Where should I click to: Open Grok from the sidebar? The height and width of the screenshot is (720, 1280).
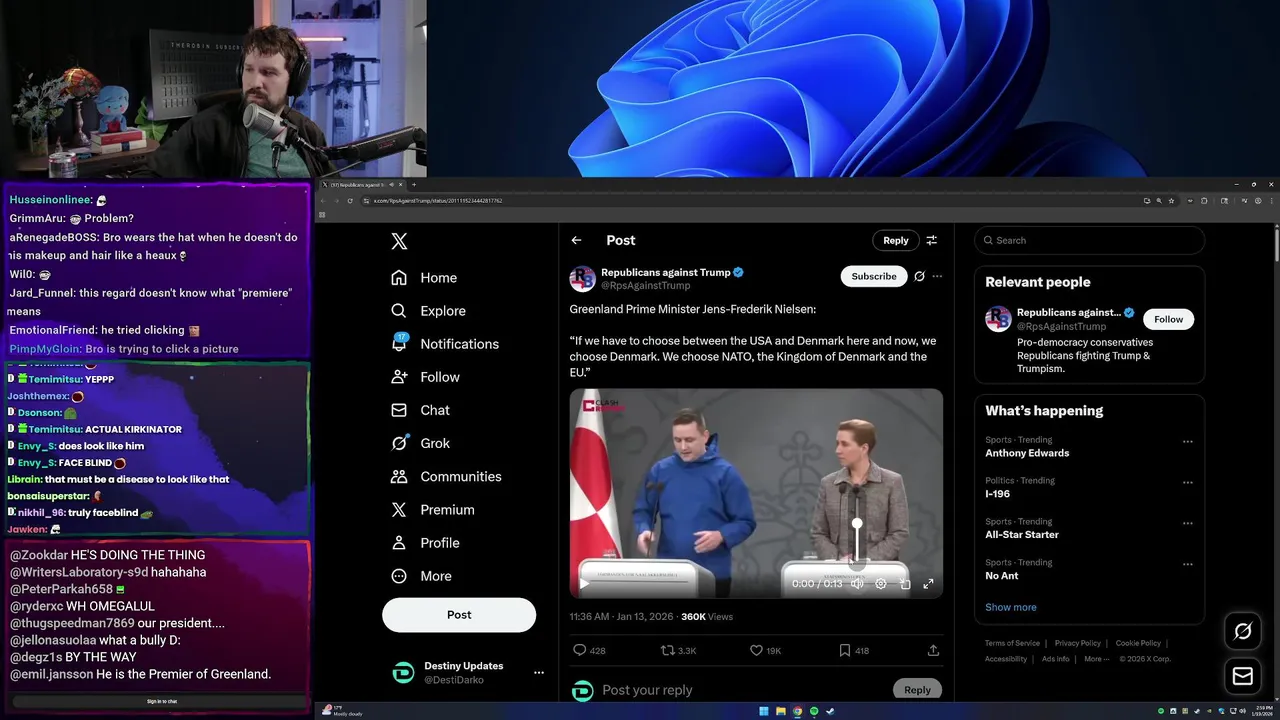coord(420,443)
